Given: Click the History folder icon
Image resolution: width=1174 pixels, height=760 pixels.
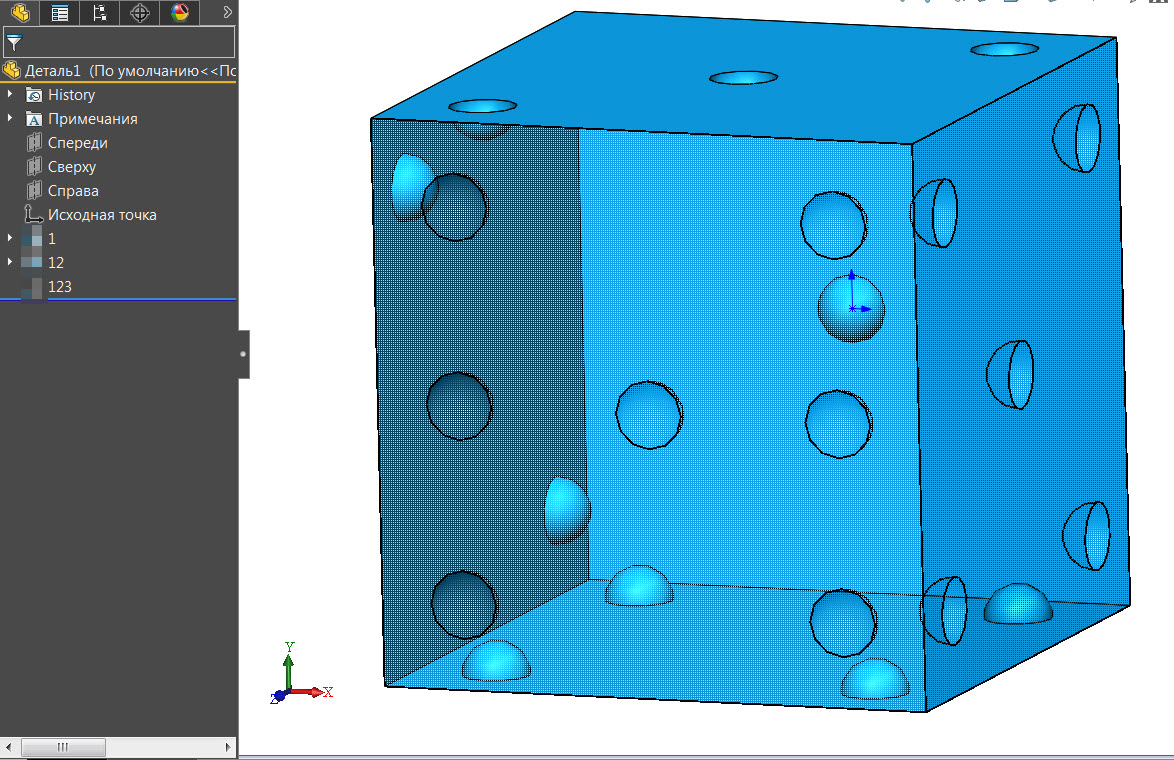Looking at the screenshot, I should click(33, 94).
